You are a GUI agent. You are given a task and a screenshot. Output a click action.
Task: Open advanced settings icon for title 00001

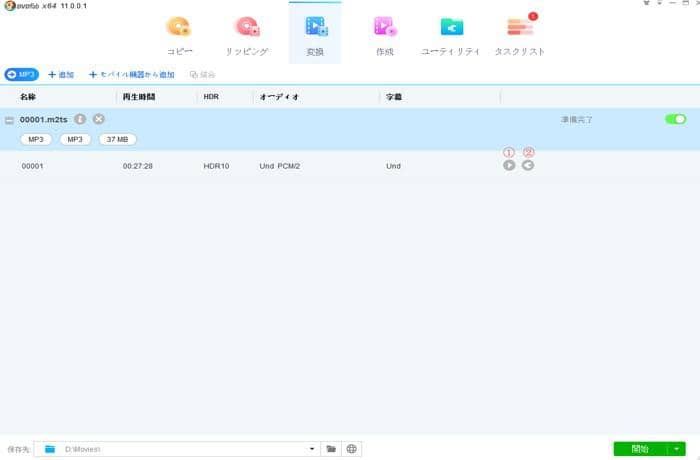point(528,165)
